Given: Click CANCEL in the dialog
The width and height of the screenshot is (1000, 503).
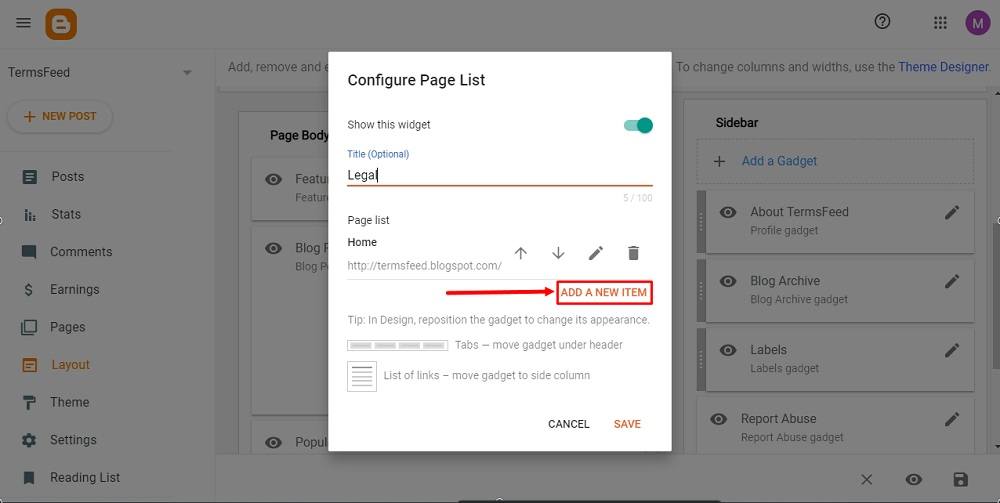Looking at the screenshot, I should [x=569, y=424].
